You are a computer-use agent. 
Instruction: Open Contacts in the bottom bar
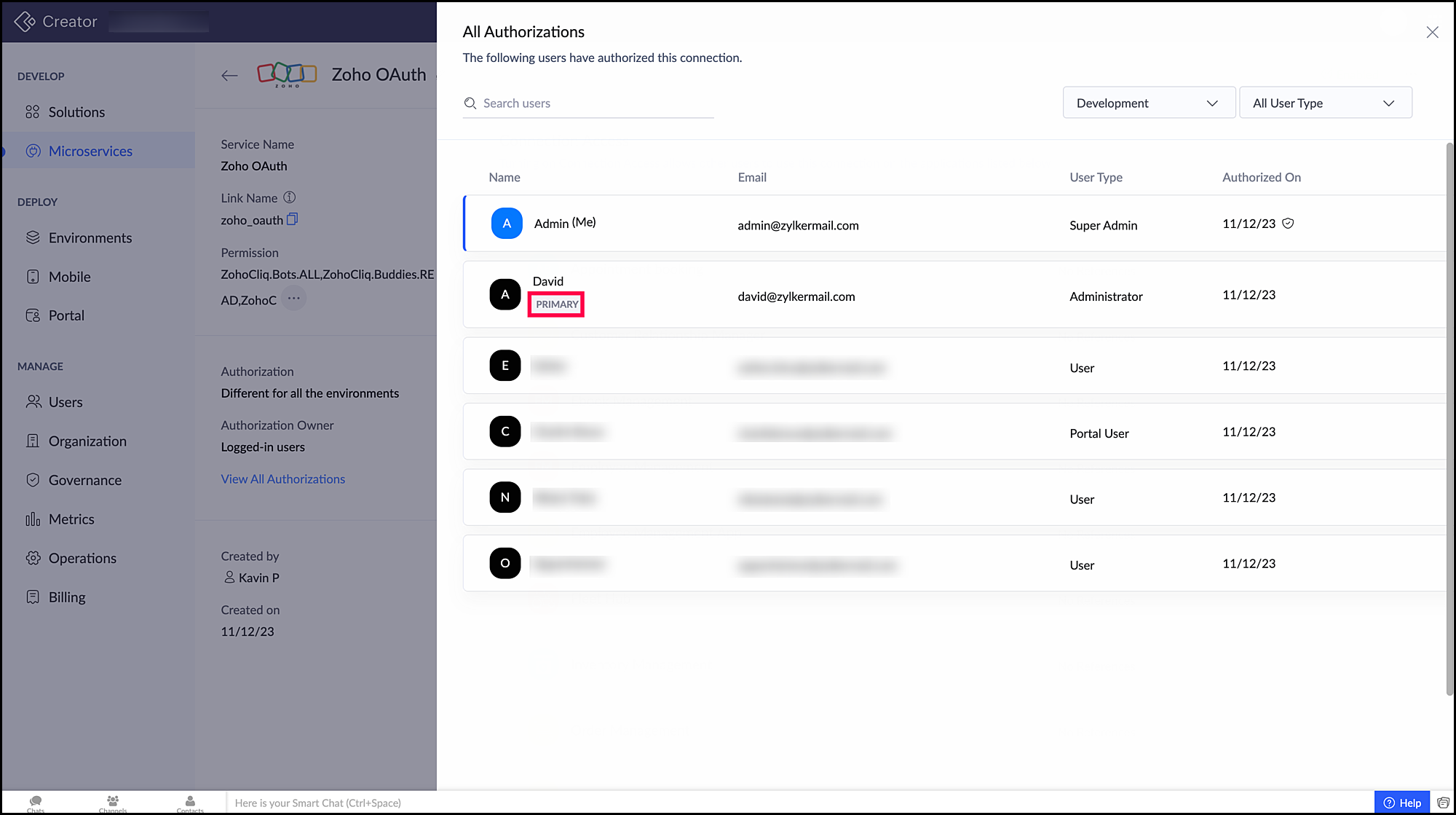point(190,803)
